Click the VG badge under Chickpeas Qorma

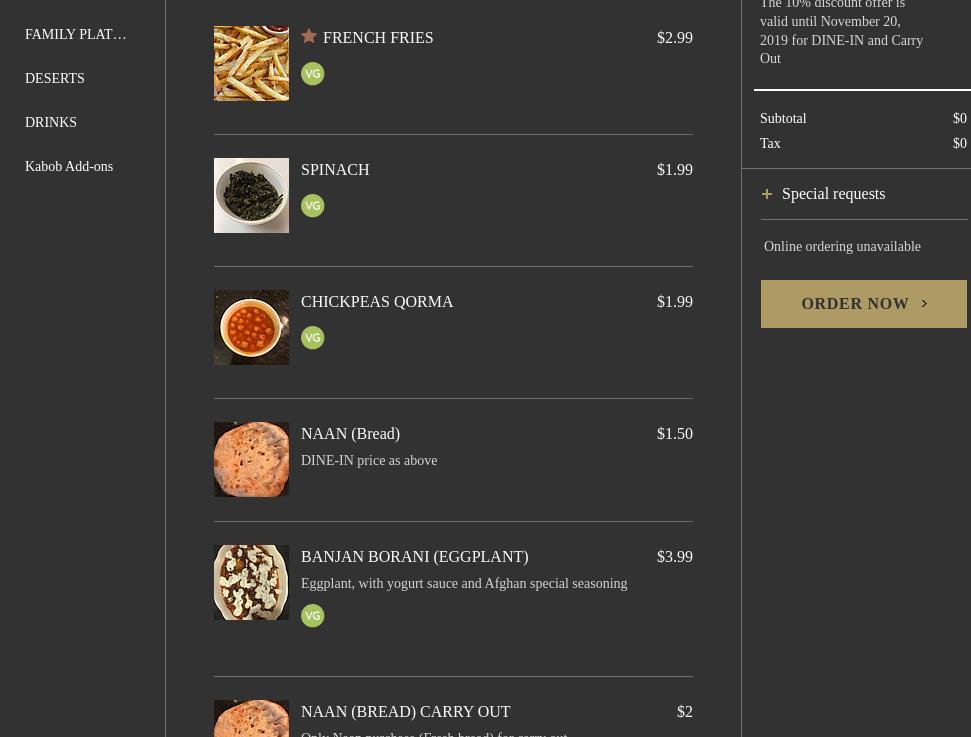(x=313, y=338)
